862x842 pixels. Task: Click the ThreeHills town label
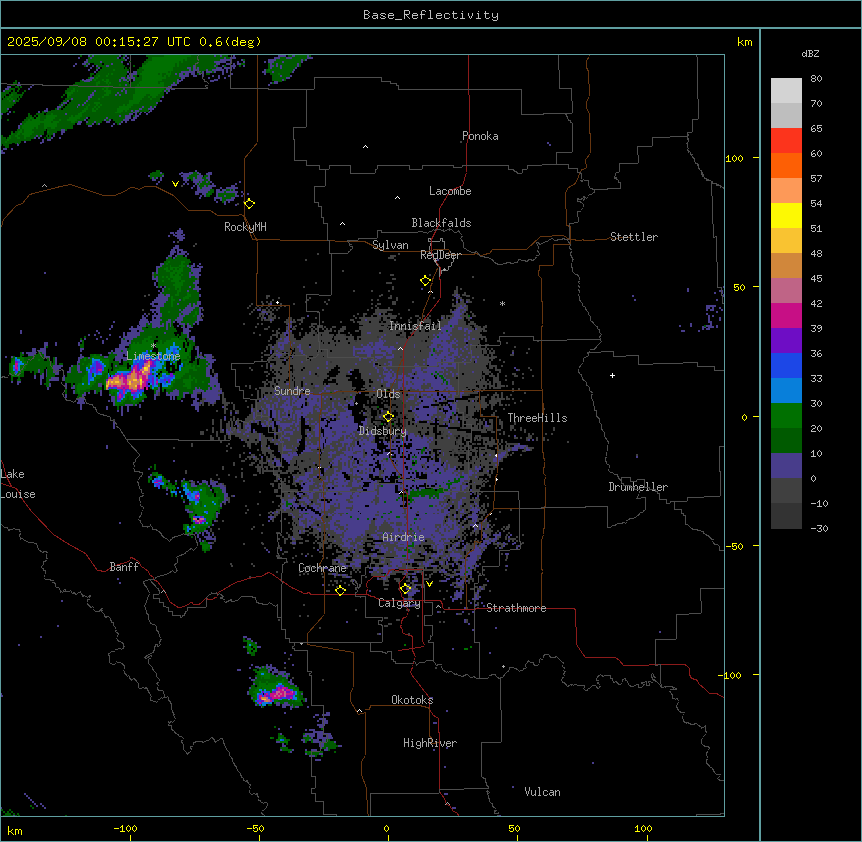coord(537,418)
